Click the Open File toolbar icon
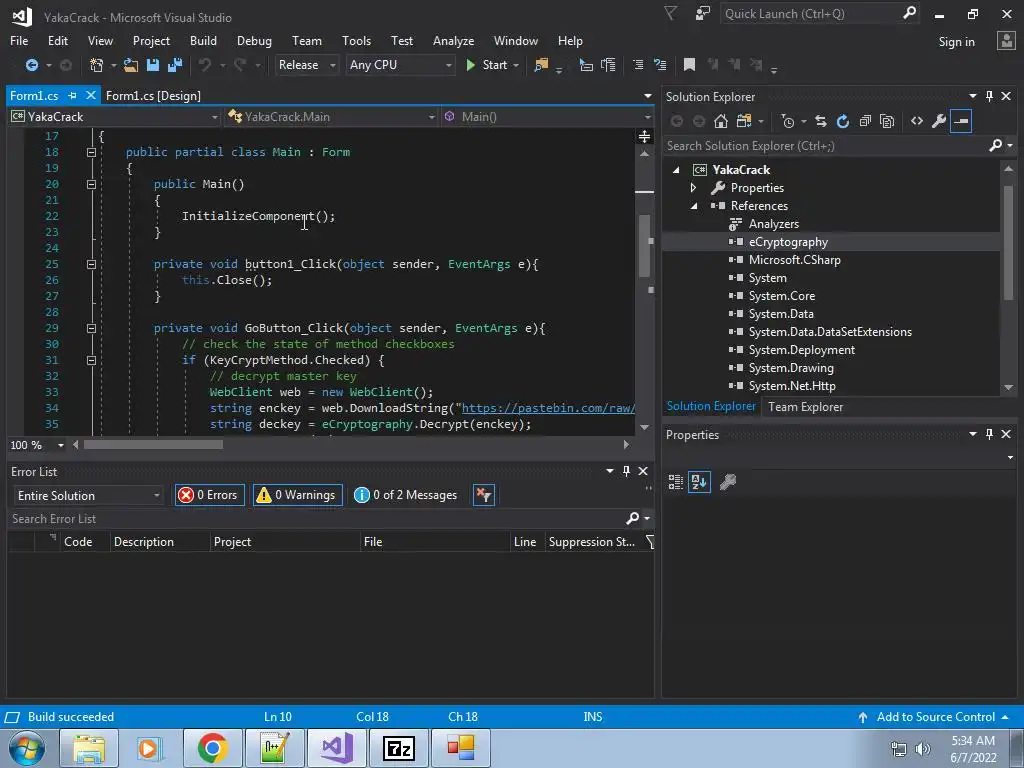 pos(131,65)
